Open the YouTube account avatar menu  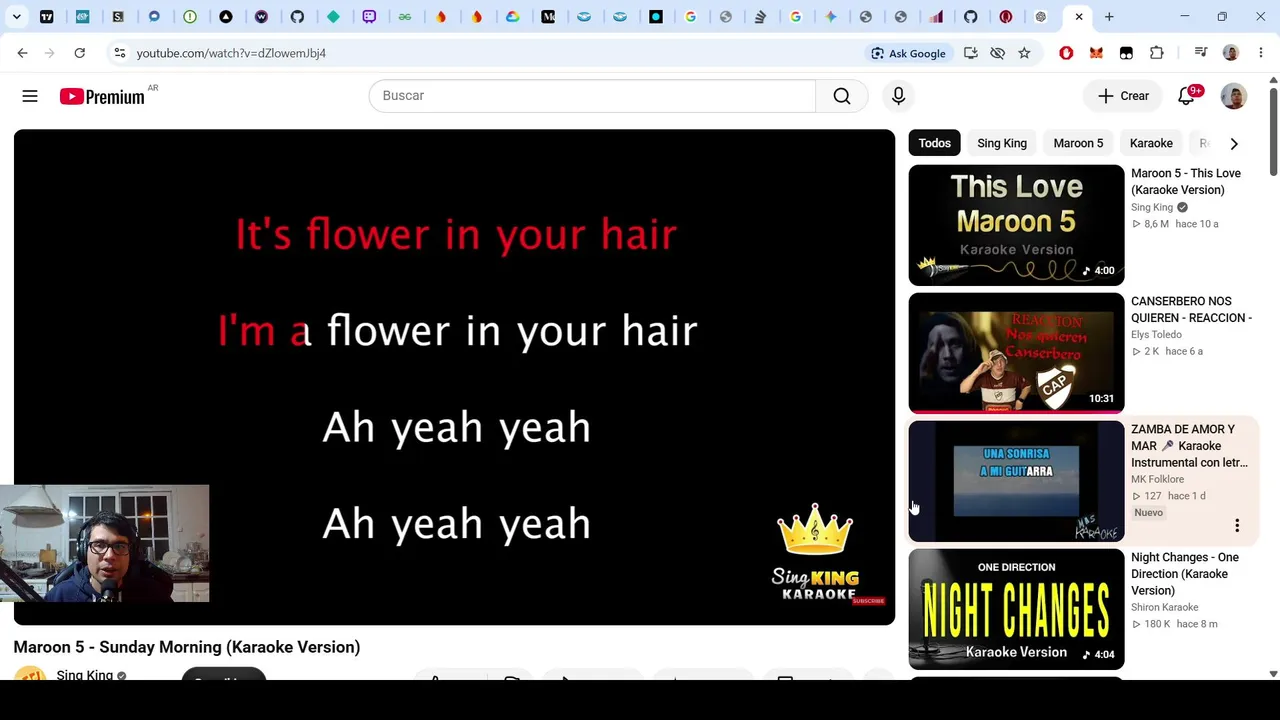[x=1234, y=96]
